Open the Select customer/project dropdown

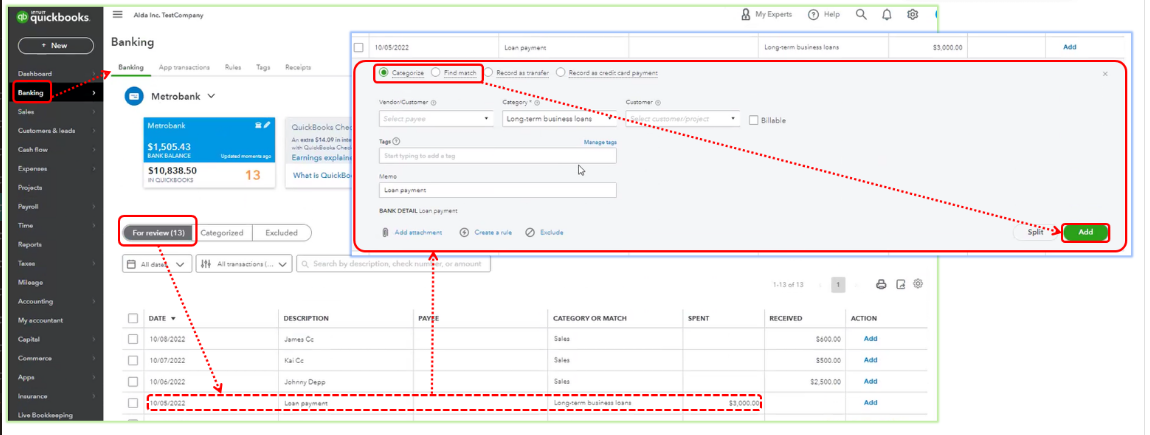(683, 118)
